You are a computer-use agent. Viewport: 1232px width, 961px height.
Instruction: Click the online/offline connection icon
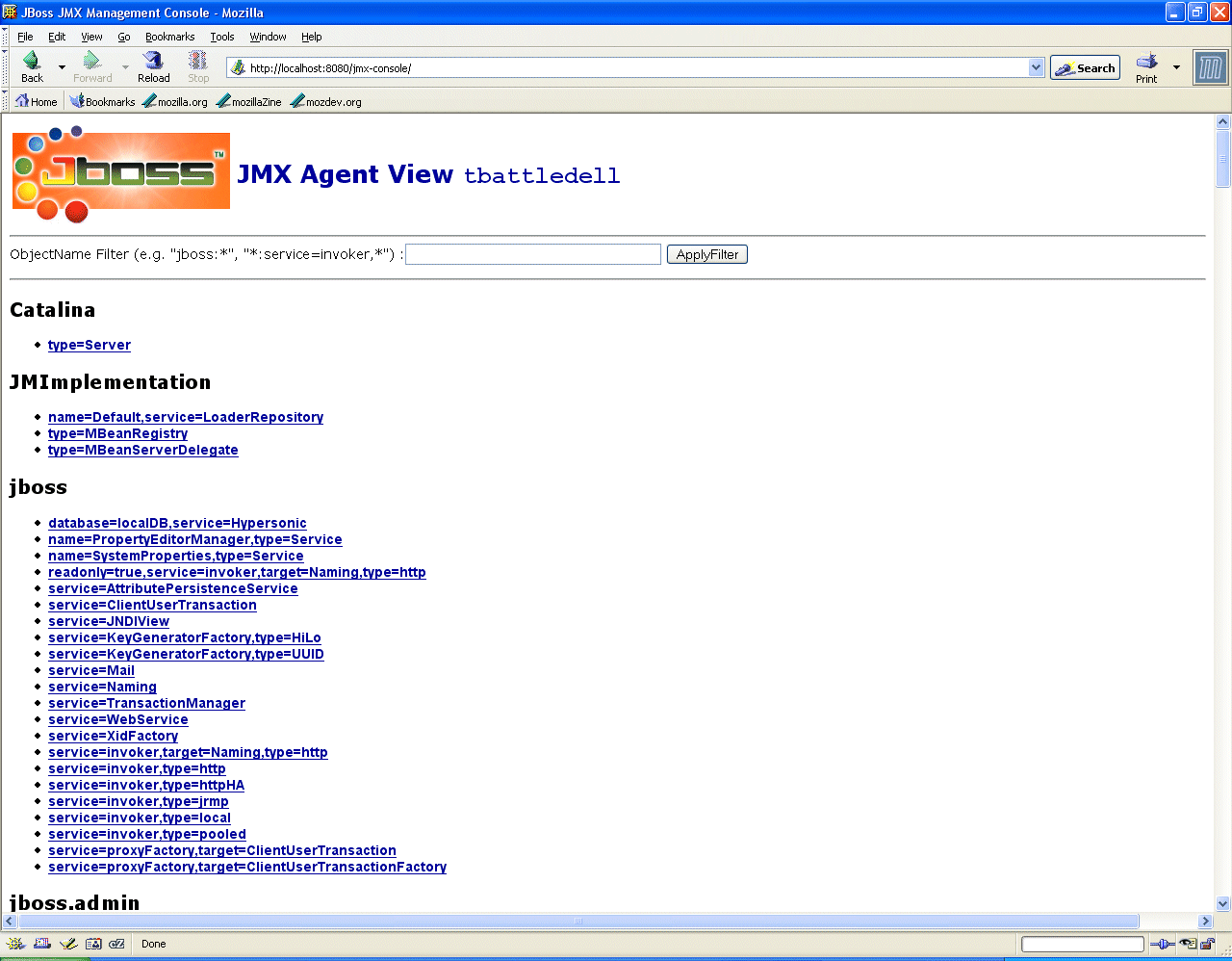(1163, 944)
